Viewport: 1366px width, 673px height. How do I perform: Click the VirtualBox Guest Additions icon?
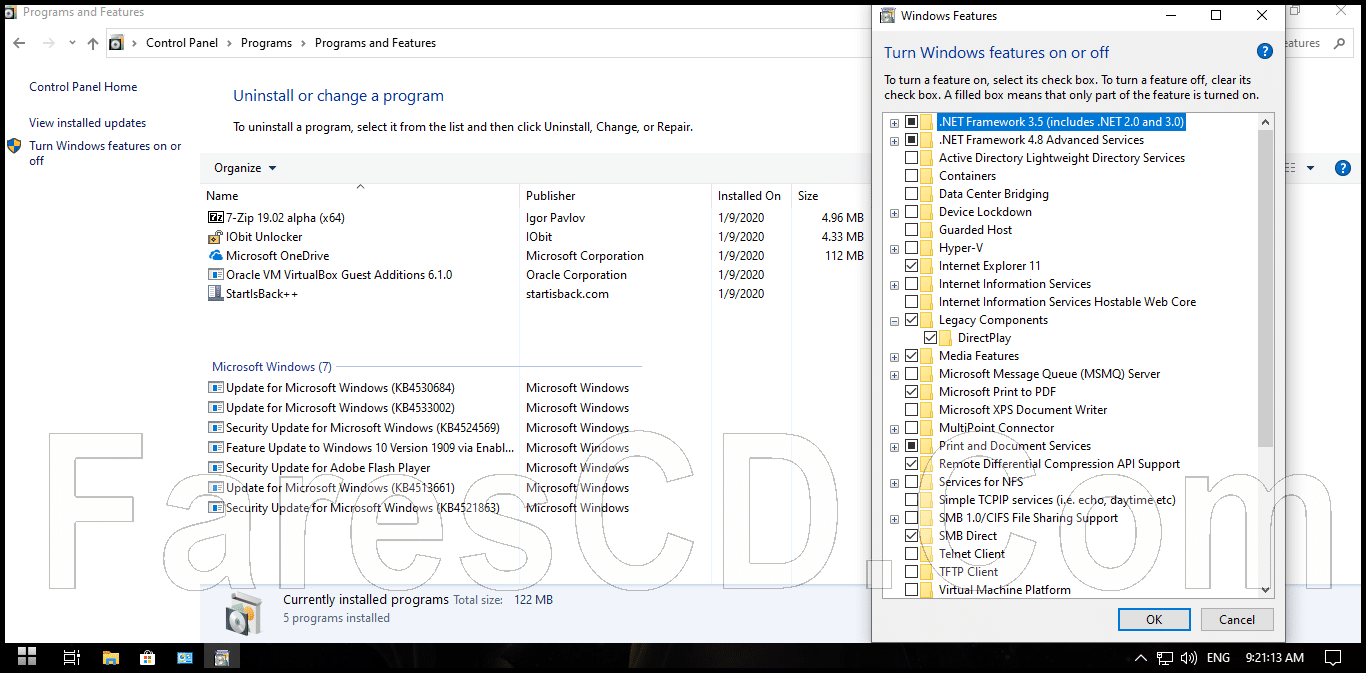pos(215,275)
